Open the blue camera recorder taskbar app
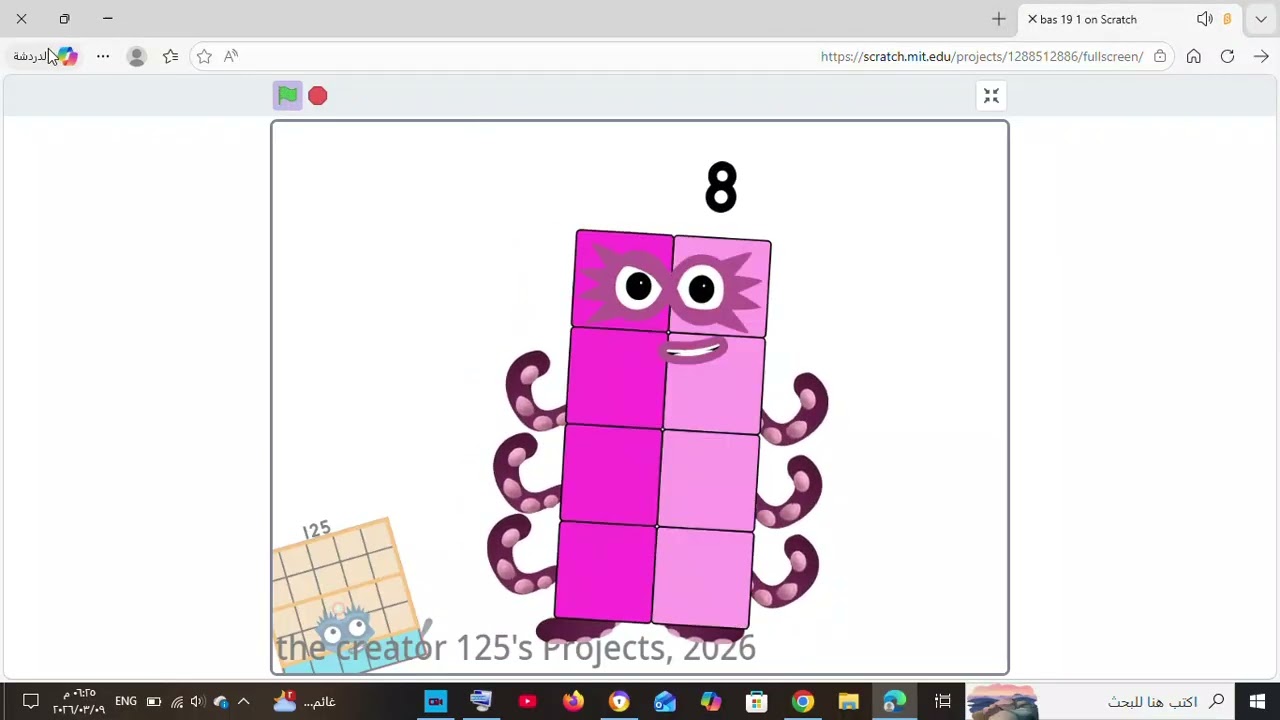1280x720 pixels. click(436, 702)
